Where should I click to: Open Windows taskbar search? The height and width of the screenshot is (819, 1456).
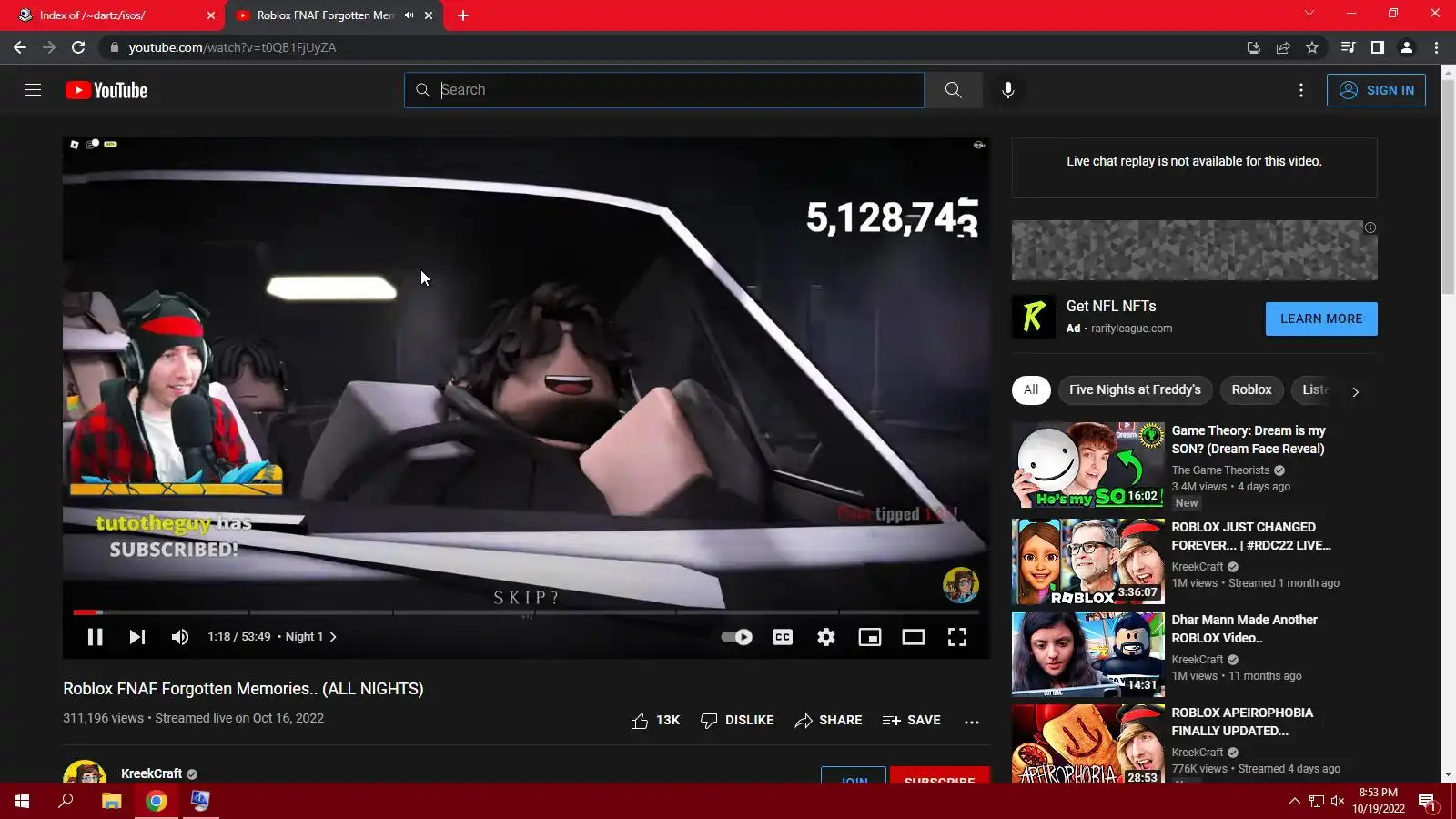66,801
